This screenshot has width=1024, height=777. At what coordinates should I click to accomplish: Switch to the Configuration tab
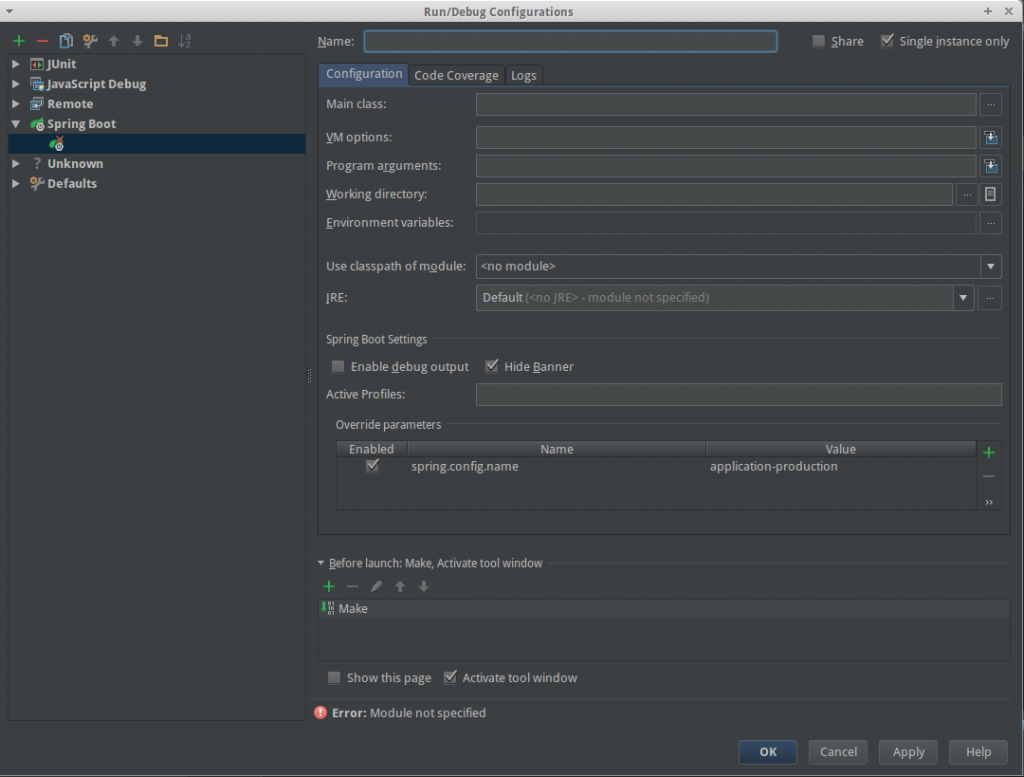tap(364, 74)
